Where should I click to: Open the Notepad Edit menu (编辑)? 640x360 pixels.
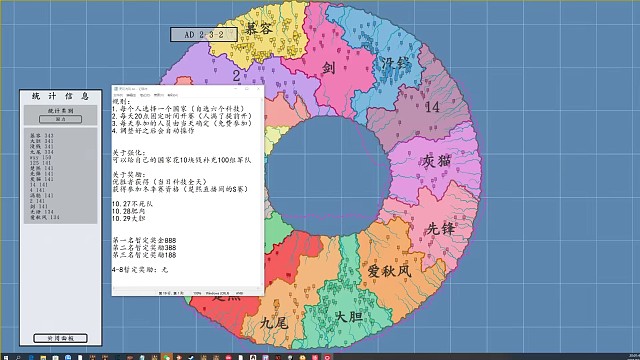pyautogui.click(x=131, y=95)
